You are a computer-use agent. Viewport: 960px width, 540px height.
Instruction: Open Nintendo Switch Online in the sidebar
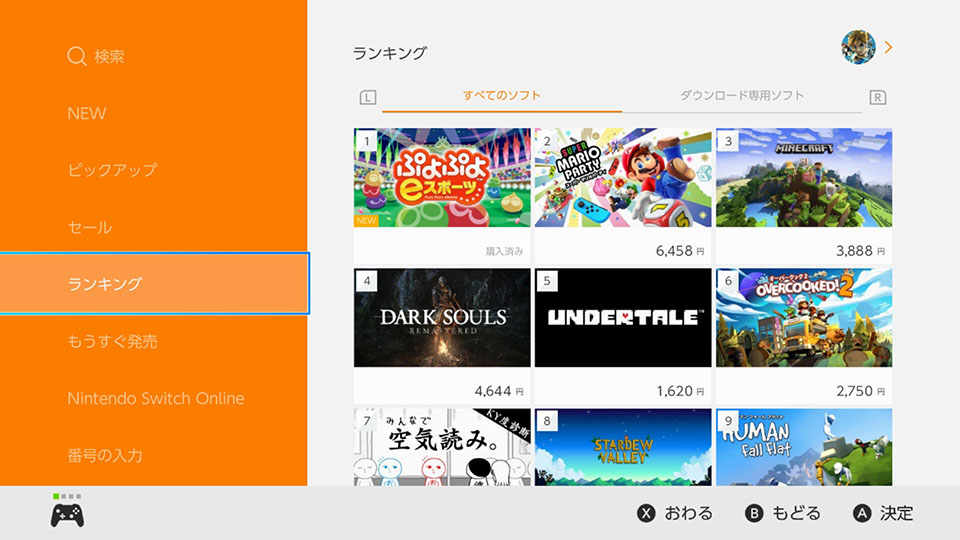tap(156, 398)
